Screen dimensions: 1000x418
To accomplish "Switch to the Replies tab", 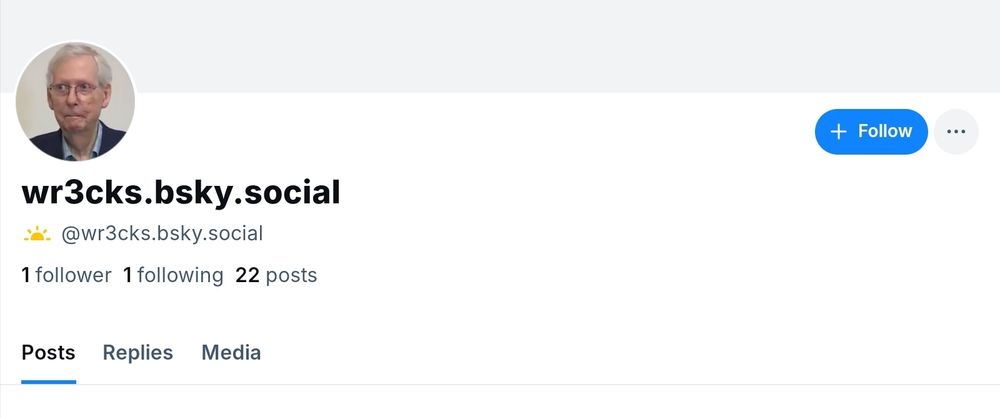I will [x=138, y=352].
